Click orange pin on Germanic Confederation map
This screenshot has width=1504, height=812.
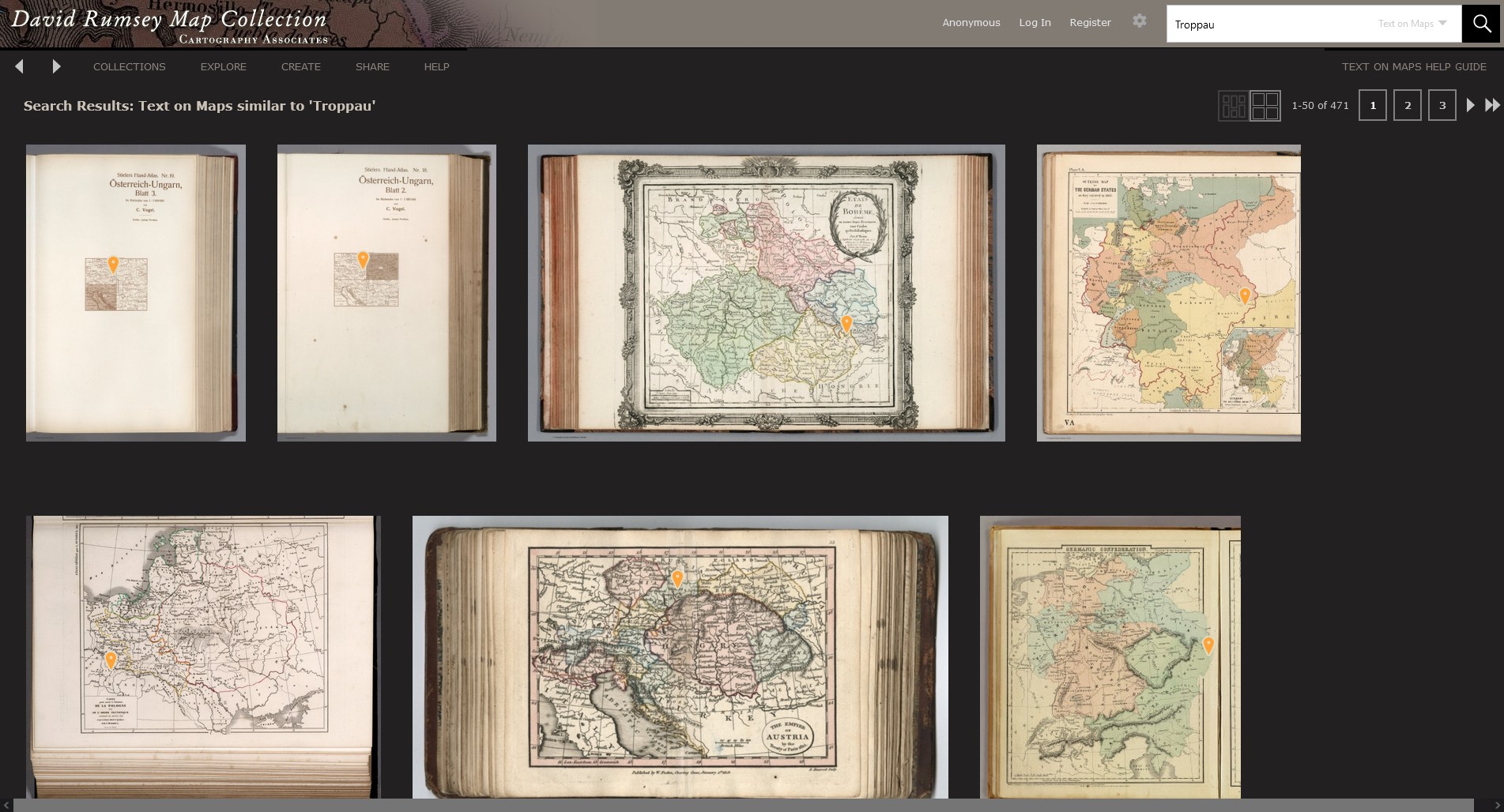(1208, 645)
